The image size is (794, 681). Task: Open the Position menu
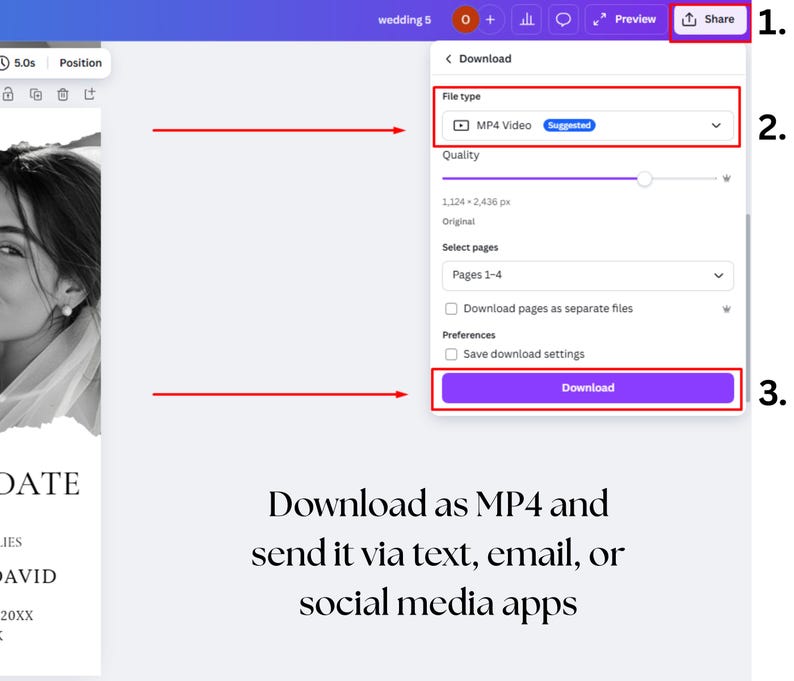click(81, 63)
